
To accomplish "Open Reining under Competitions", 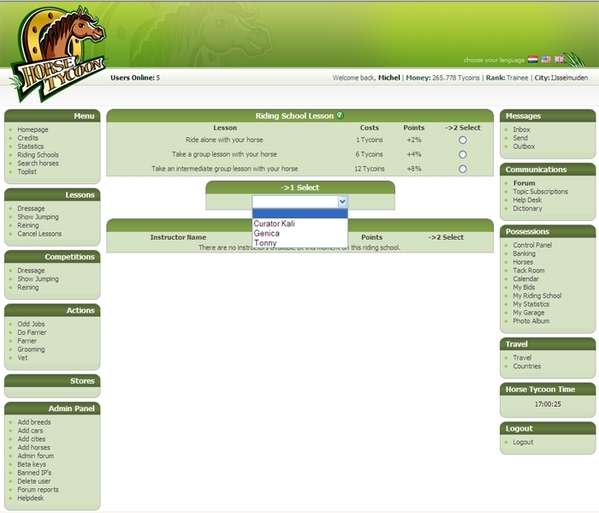I will 28,287.
